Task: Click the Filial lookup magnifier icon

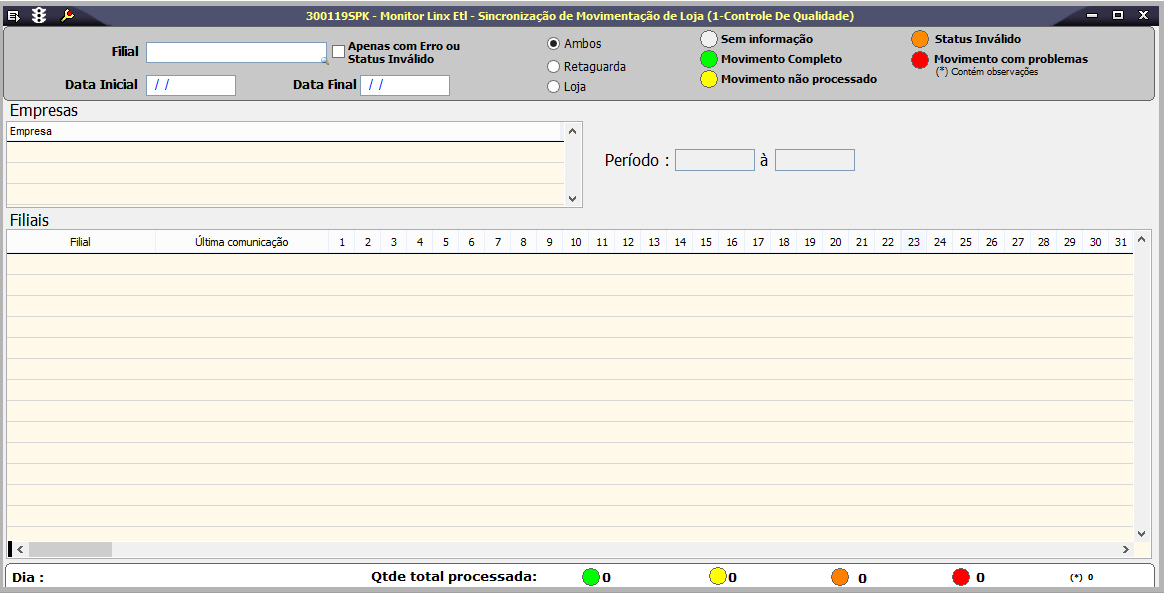Action: [x=324, y=60]
